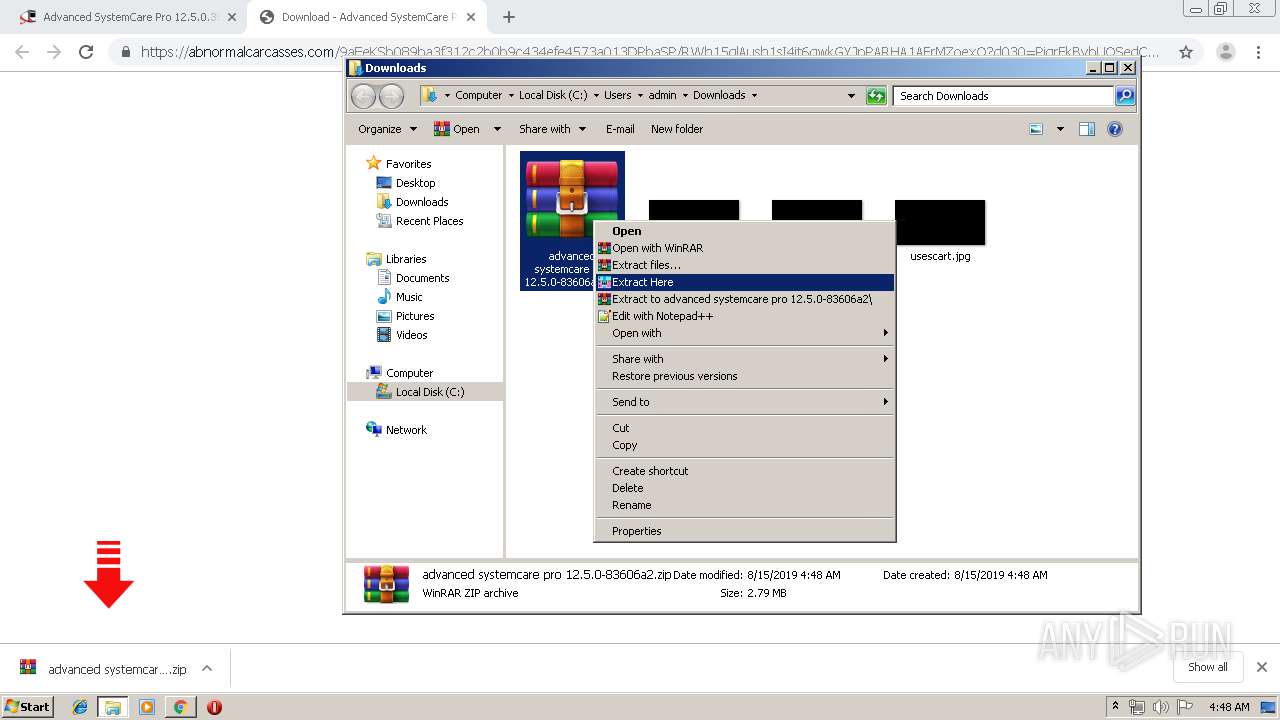
Task: Open a new Chrome tab
Action: point(508,17)
